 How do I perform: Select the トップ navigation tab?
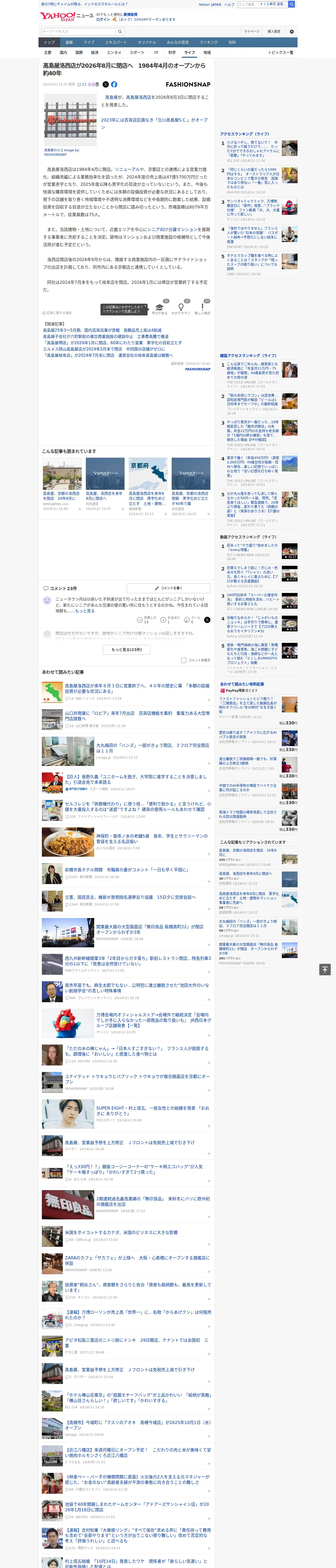[49, 43]
